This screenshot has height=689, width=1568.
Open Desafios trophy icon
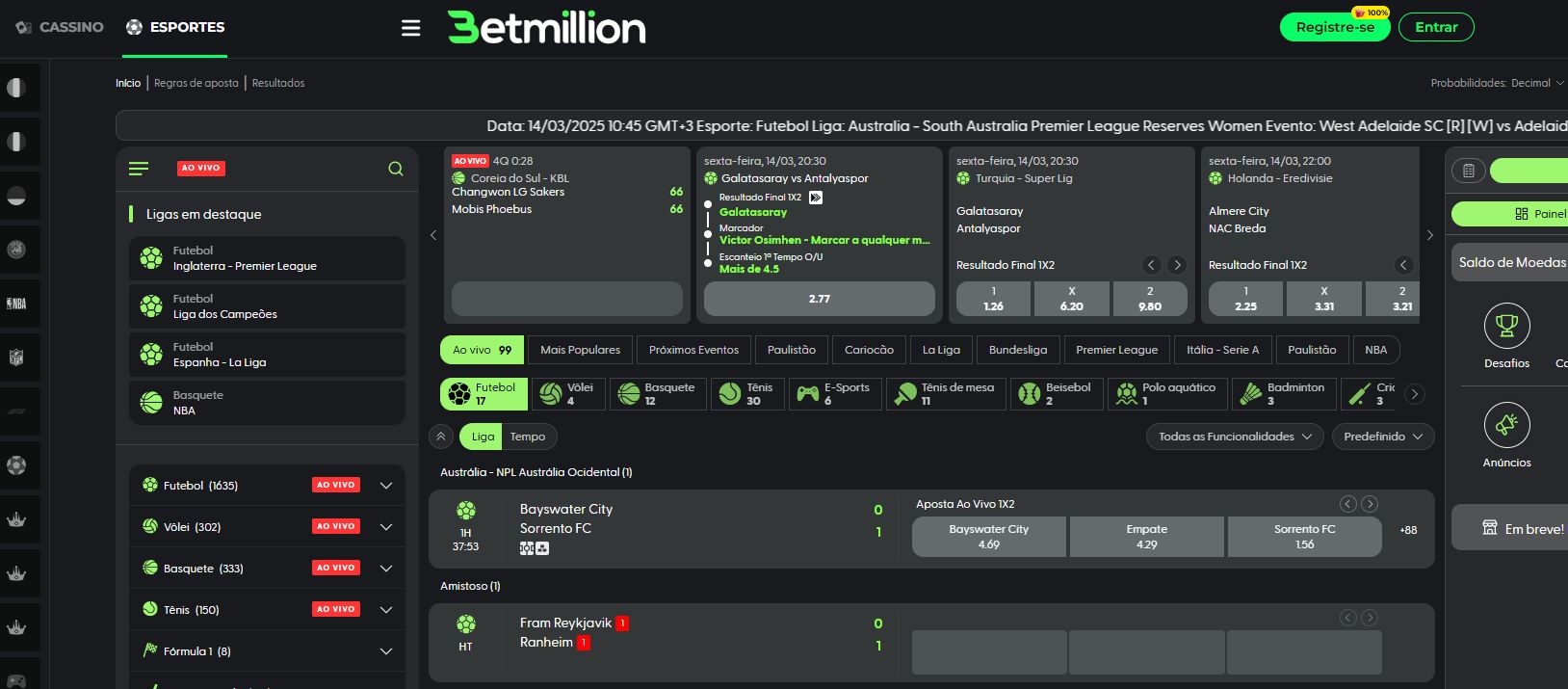pyautogui.click(x=1507, y=326)
